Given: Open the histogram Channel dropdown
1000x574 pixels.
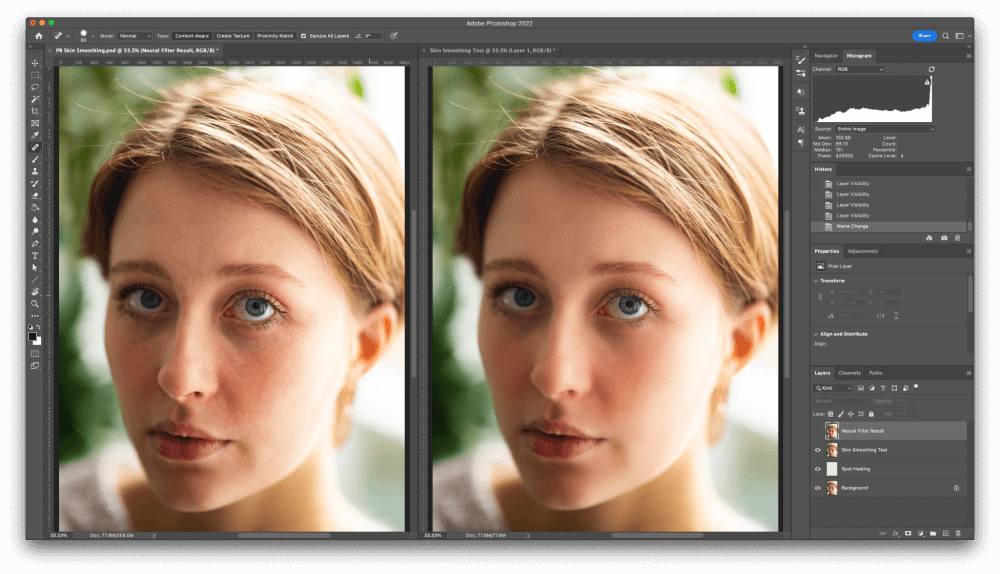Looking at the screenshot, I should point(859,69).
